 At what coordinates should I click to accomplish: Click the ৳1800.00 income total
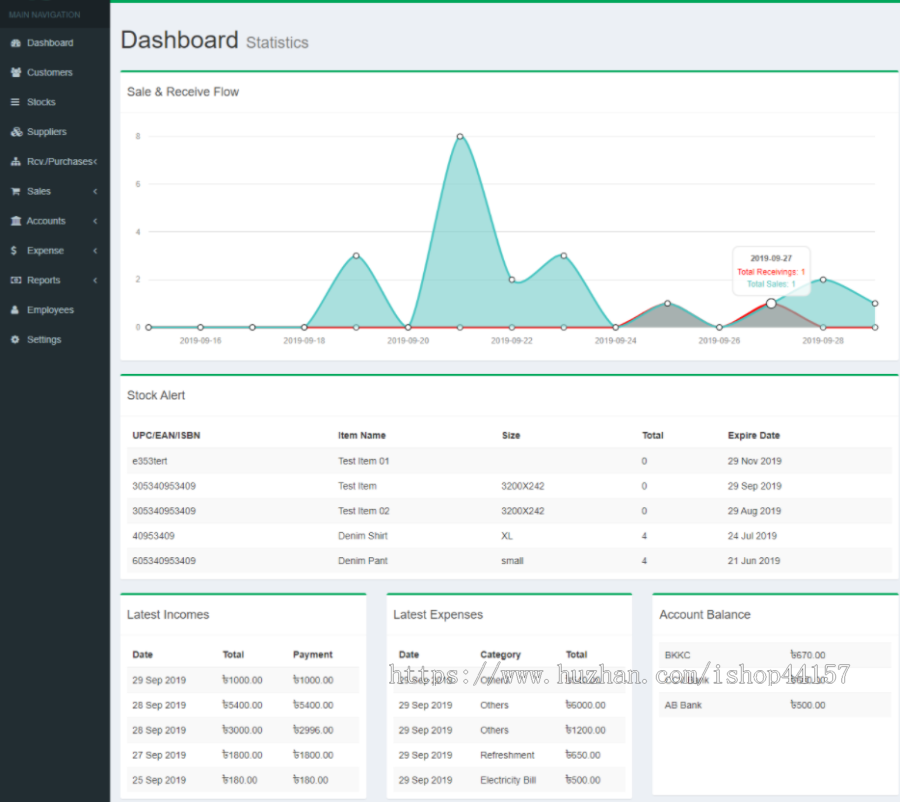click(242, 755)
